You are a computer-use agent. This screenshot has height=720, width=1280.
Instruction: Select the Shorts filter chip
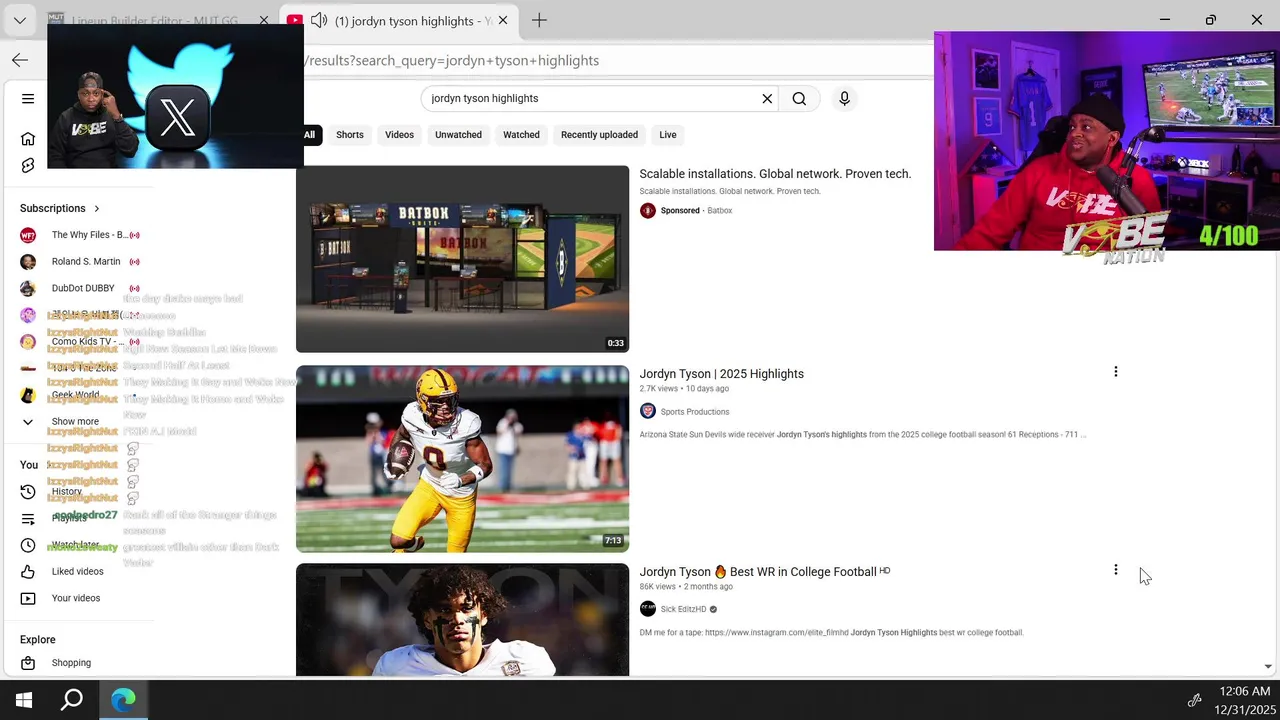click(x=350, y=135)
